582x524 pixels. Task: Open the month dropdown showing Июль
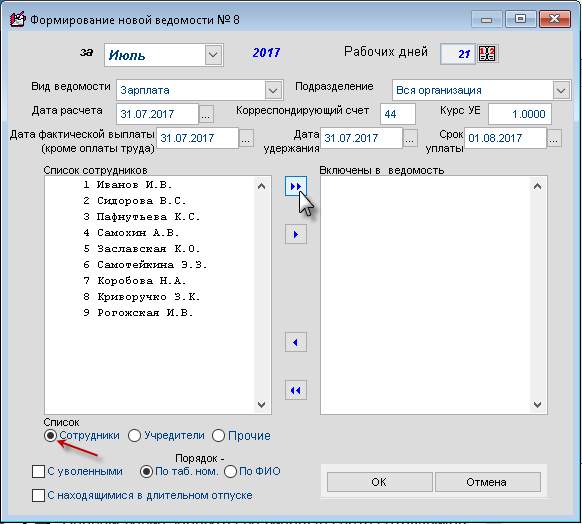tap(213, 55)
